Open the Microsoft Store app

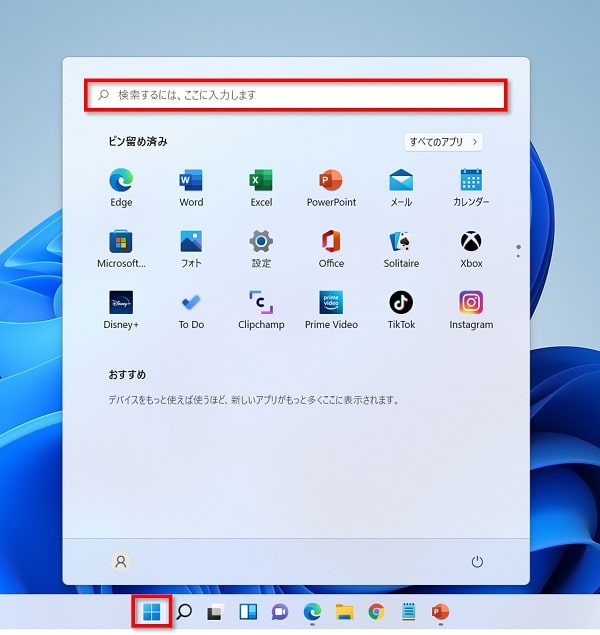[x=121, y=248]
